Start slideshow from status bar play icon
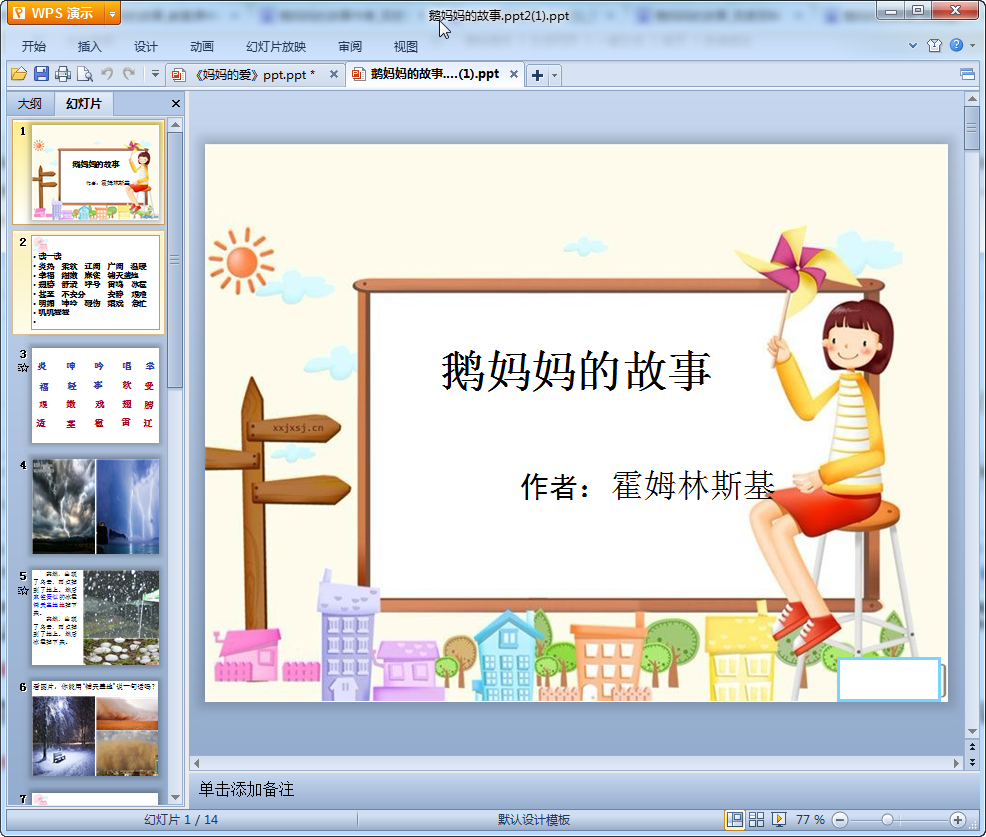Viewport: 986px width, 837px height. tap(778, 819)
